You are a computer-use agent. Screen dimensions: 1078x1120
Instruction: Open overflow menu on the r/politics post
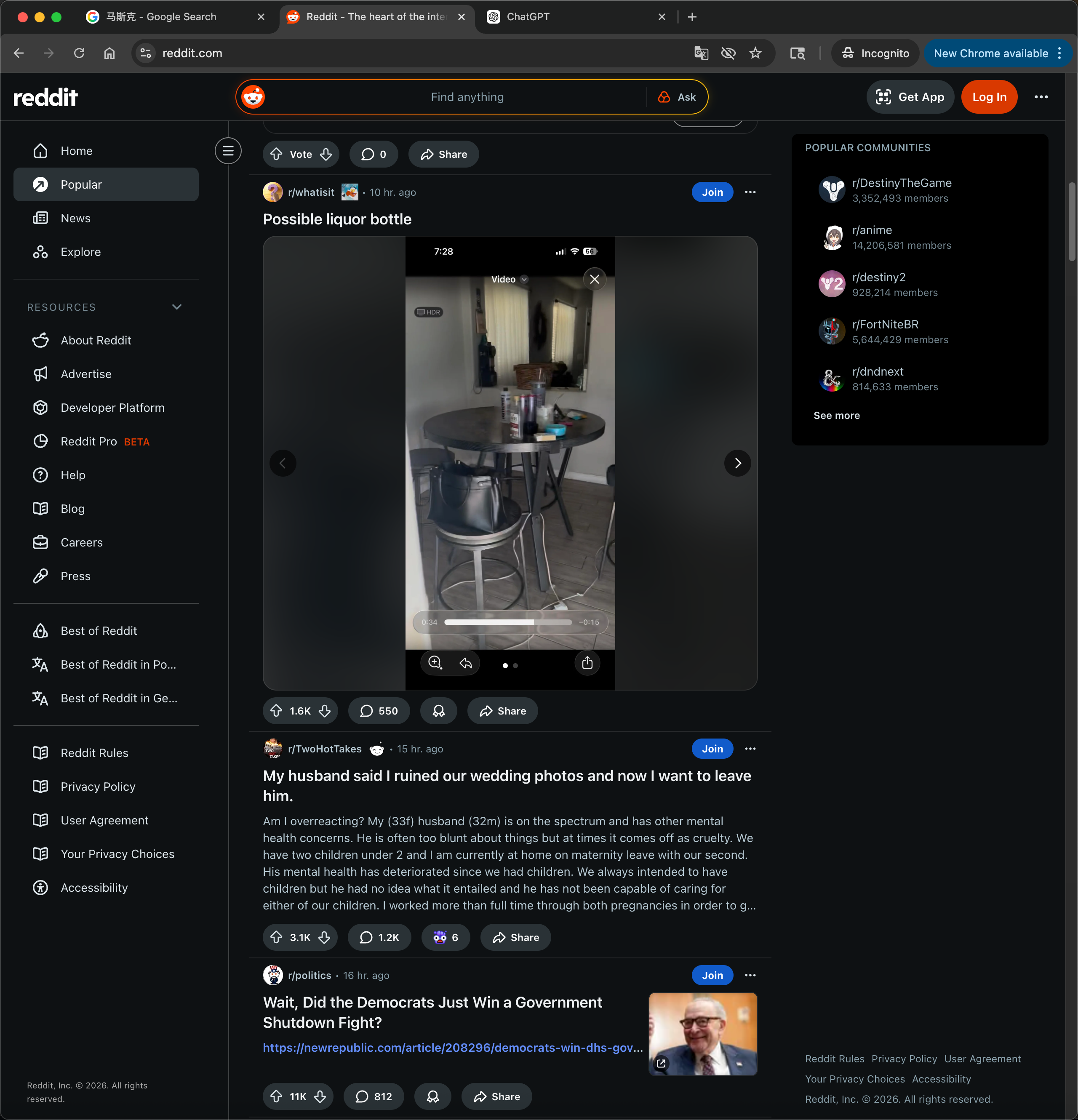(x=750, y=975)
